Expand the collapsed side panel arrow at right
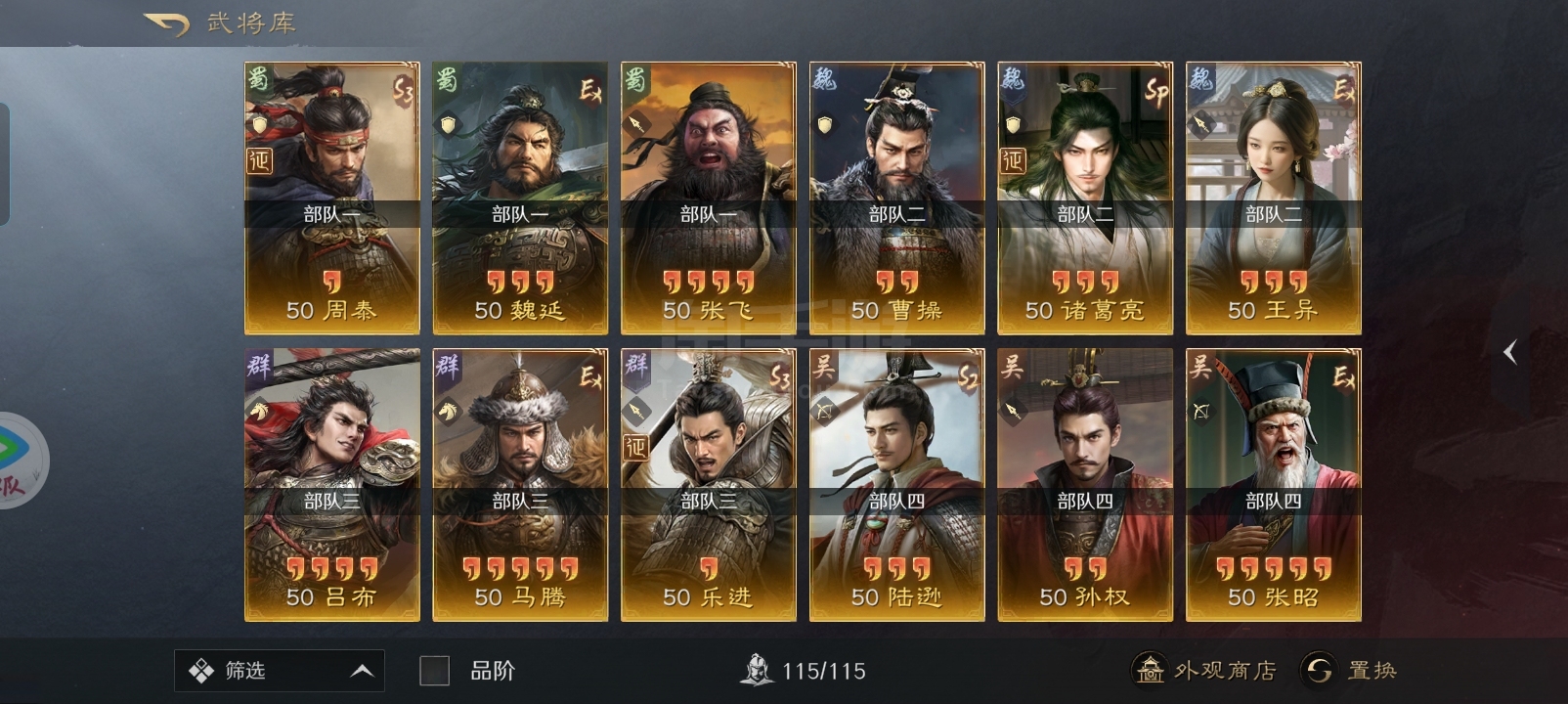Screen dimensions: 1568x704 [1510, 352]
